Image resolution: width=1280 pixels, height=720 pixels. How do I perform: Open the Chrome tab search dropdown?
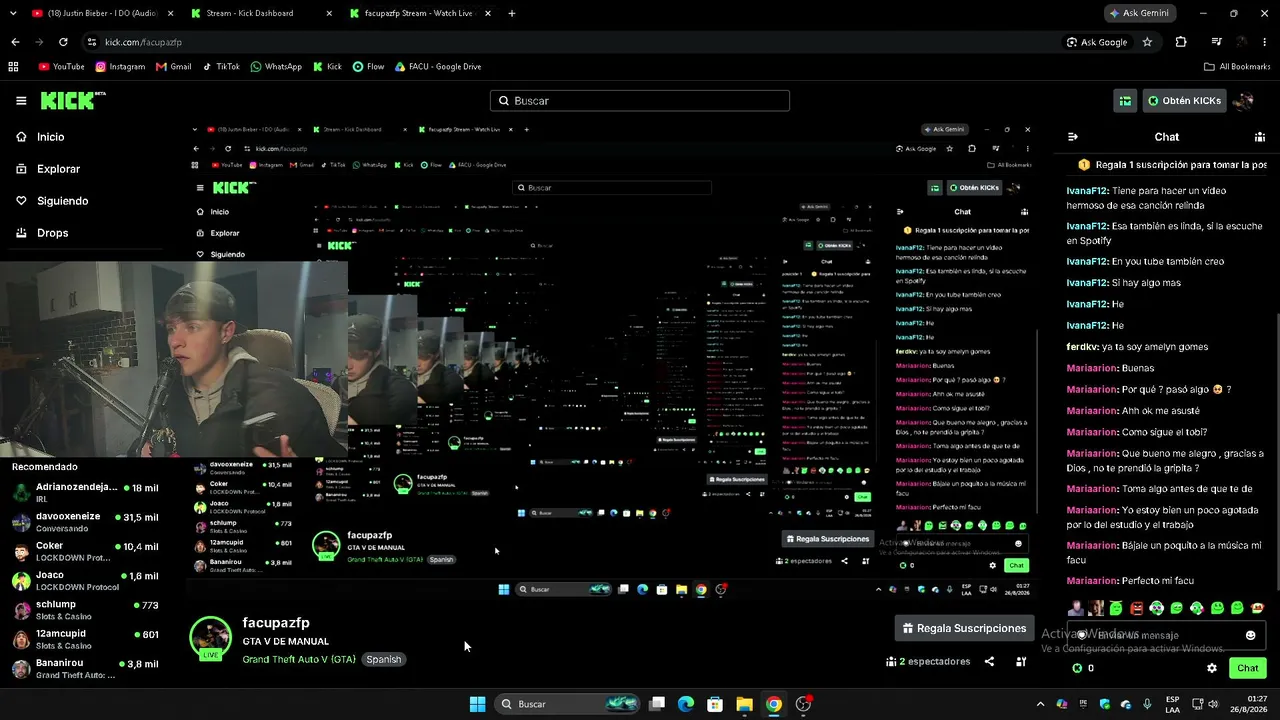[14, 13]
